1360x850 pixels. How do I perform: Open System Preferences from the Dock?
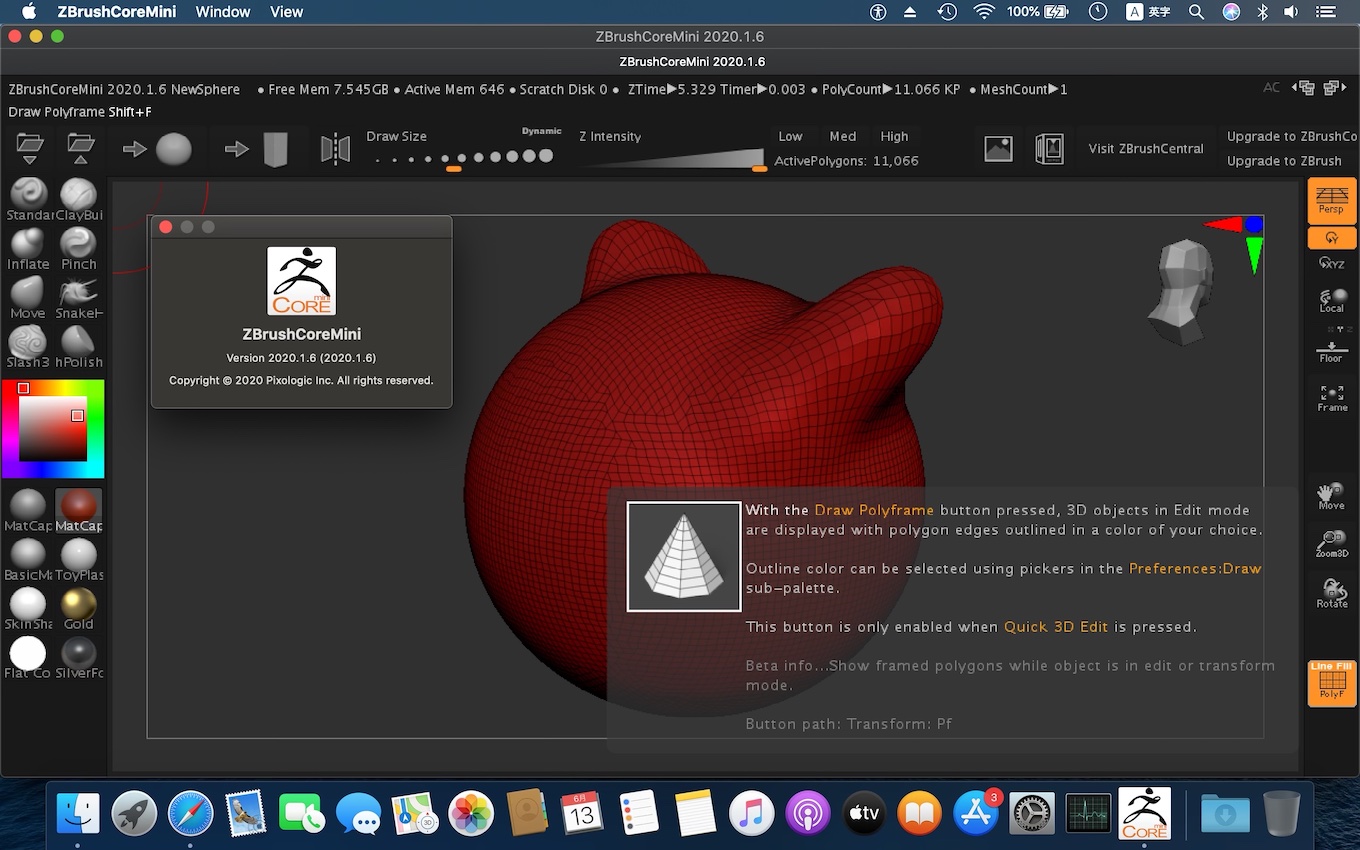tap(1032, 813)
